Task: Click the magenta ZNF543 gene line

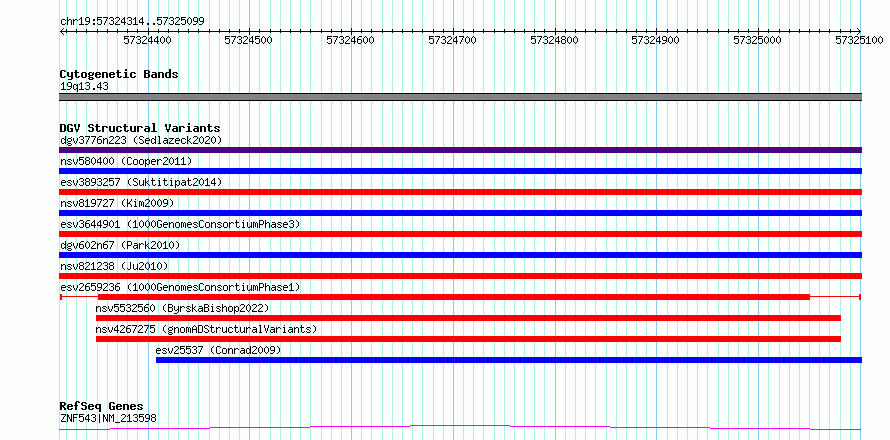Action: (x=460, y=428)
